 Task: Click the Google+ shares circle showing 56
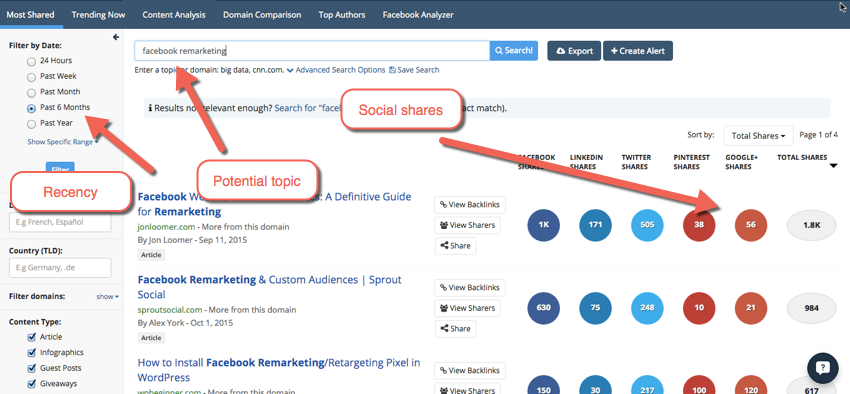coord(751,224)
